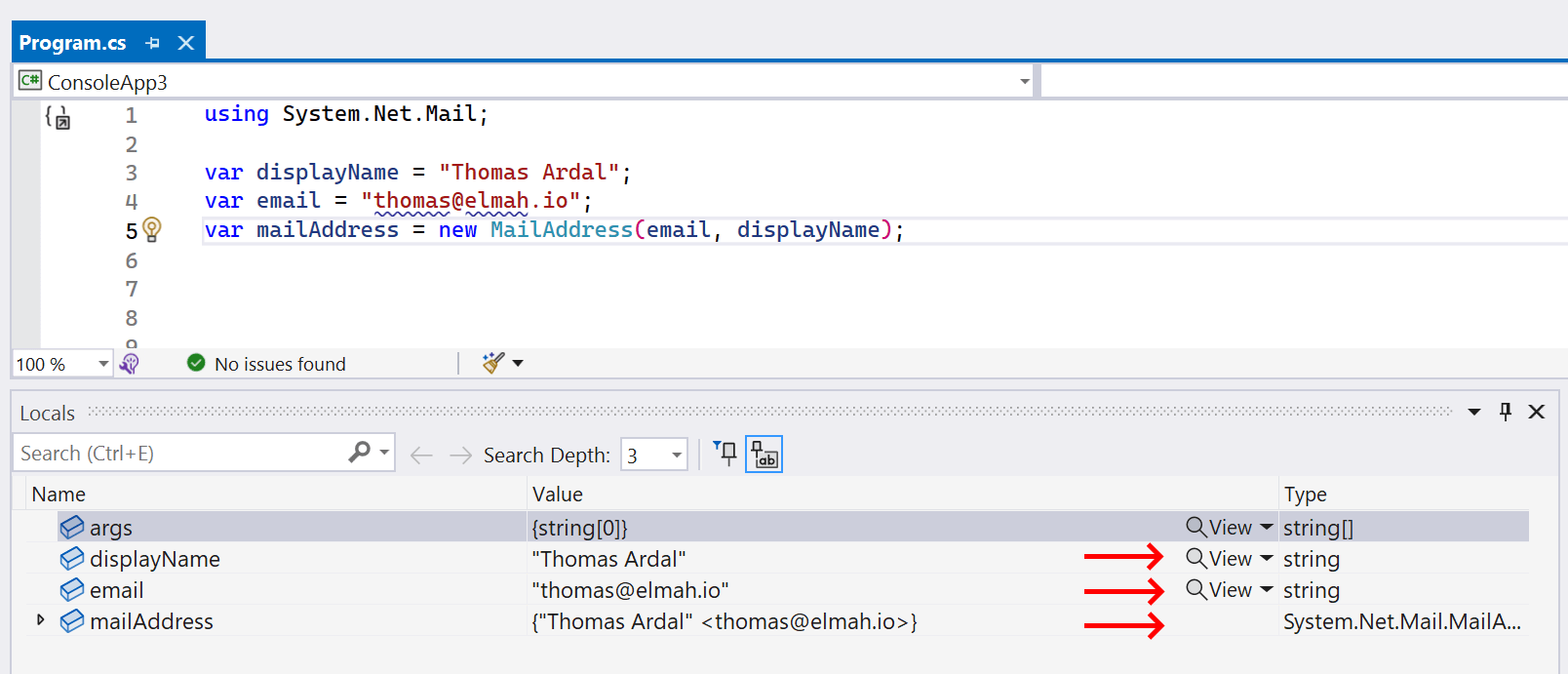Click the No issues found status

click(x=280, y=364)
